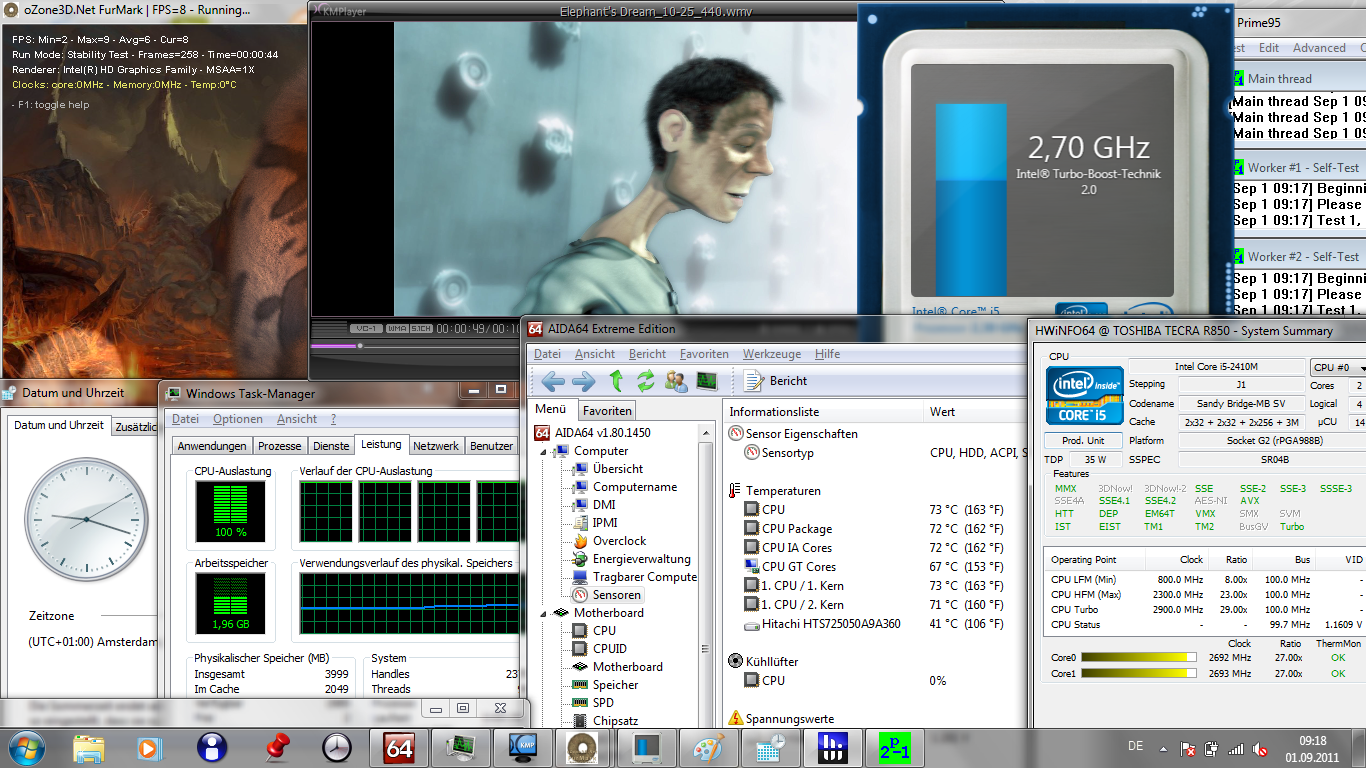1366x768 pixels.
Task: Select Übersicht in AIDA64 tree
Action: (617, 469)
